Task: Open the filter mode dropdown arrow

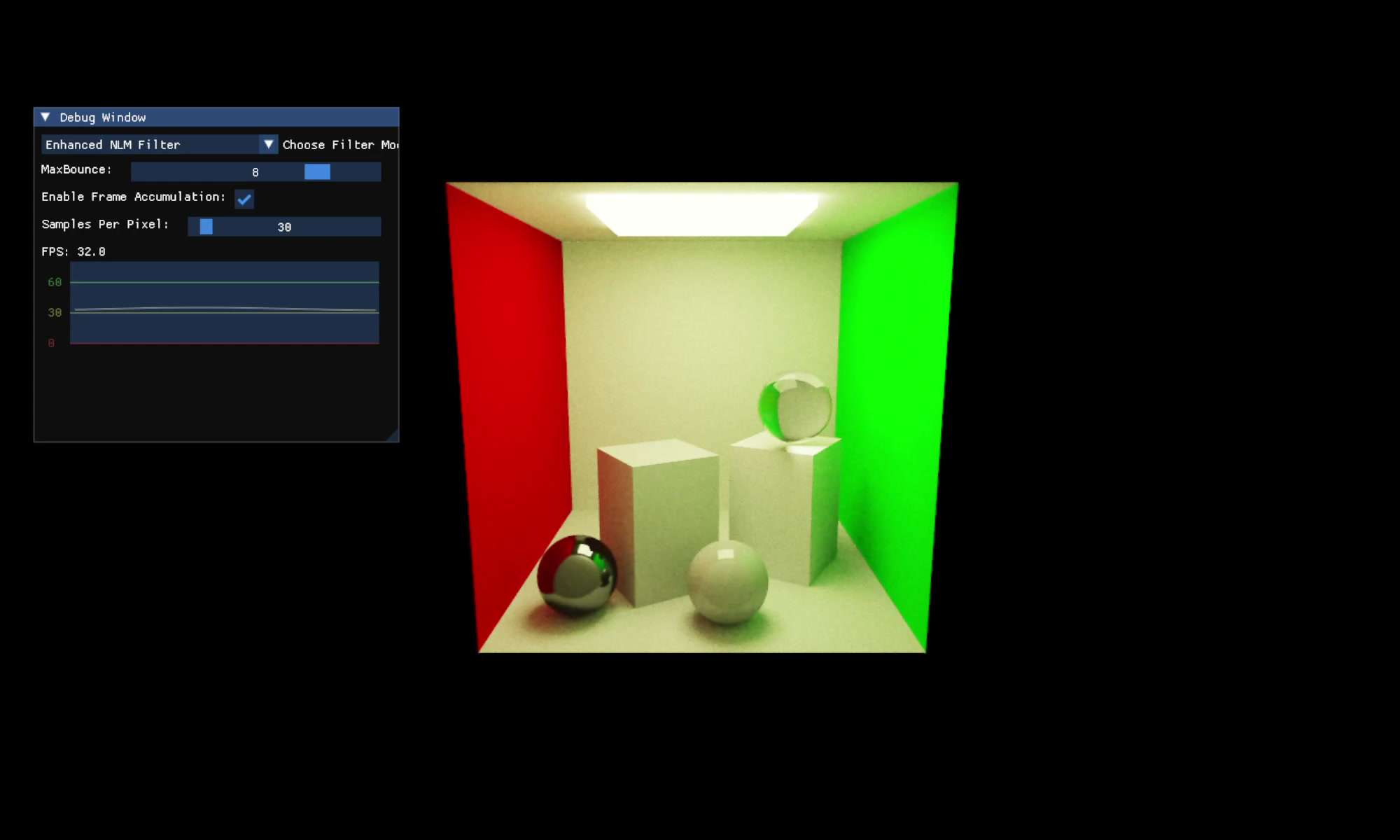Action: pos(268,144)
